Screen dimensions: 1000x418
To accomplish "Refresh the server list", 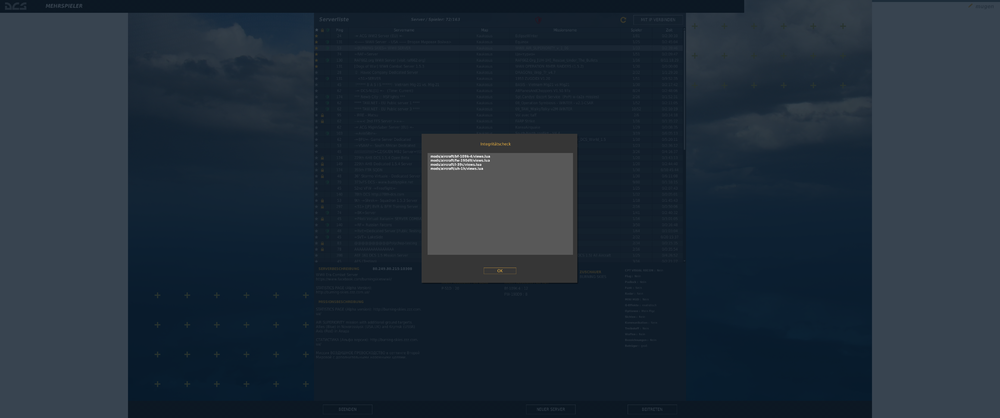I will pyautogui.click(x=623, y=20).
